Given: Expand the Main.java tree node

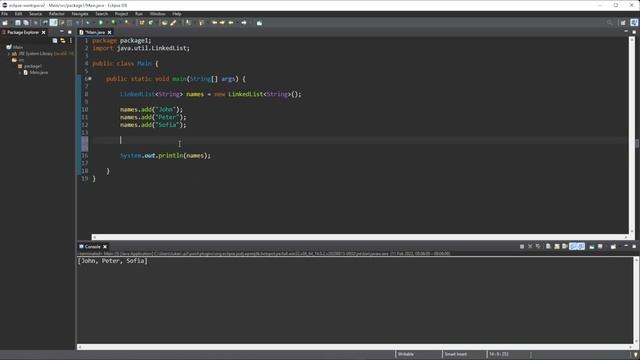Looking at the screenshot, I should pos(20,72).
